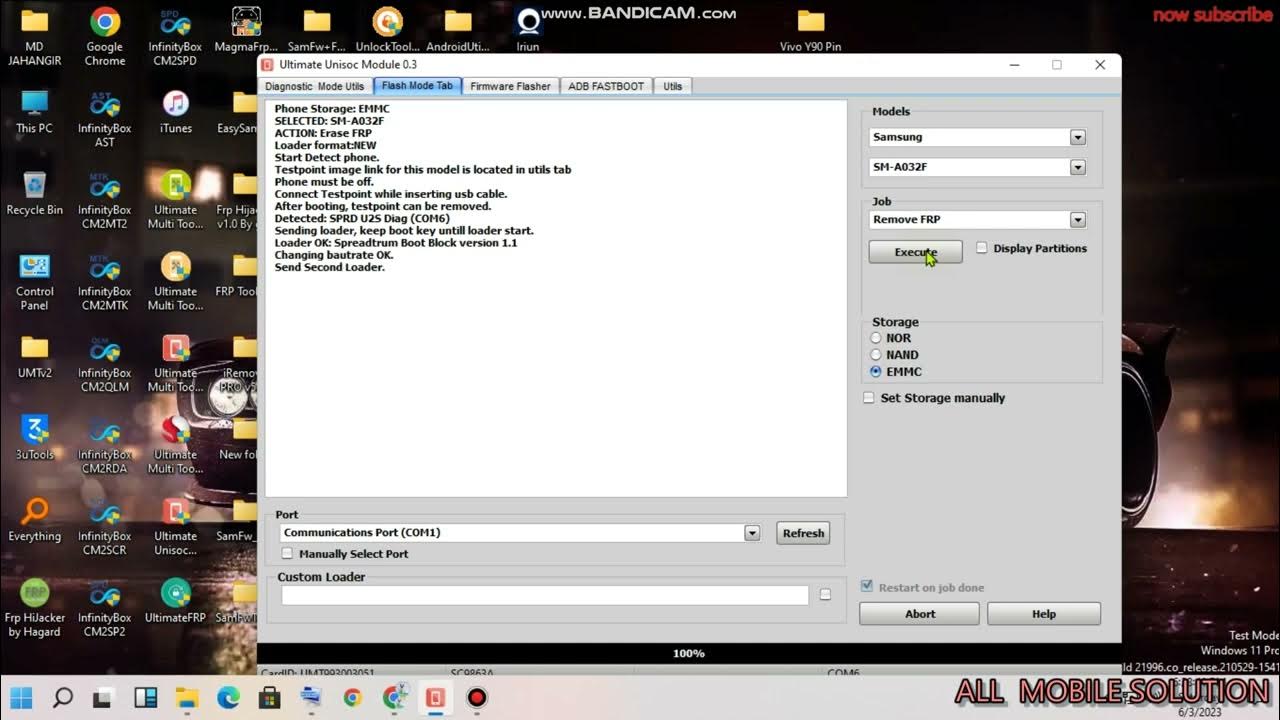Viewport: 1280px width, 720px height.
Task: Open the Google Chrome desktop shortcut
Action: click(105, 37)
